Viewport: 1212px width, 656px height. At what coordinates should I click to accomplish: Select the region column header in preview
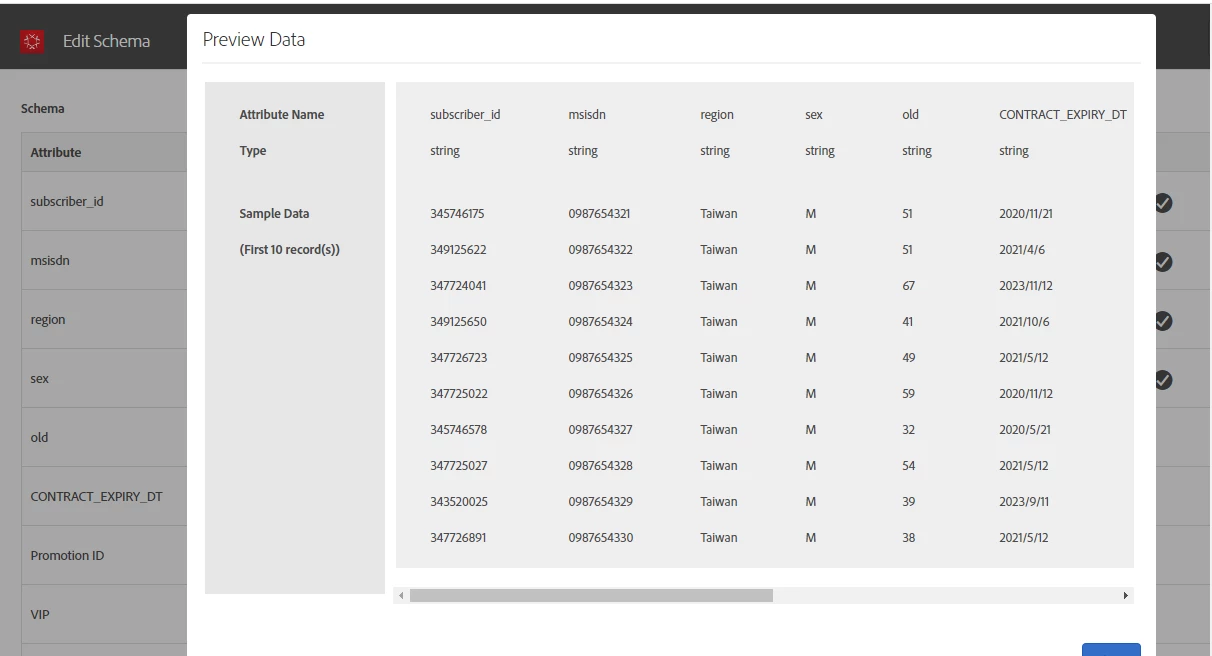click(717, 115)
